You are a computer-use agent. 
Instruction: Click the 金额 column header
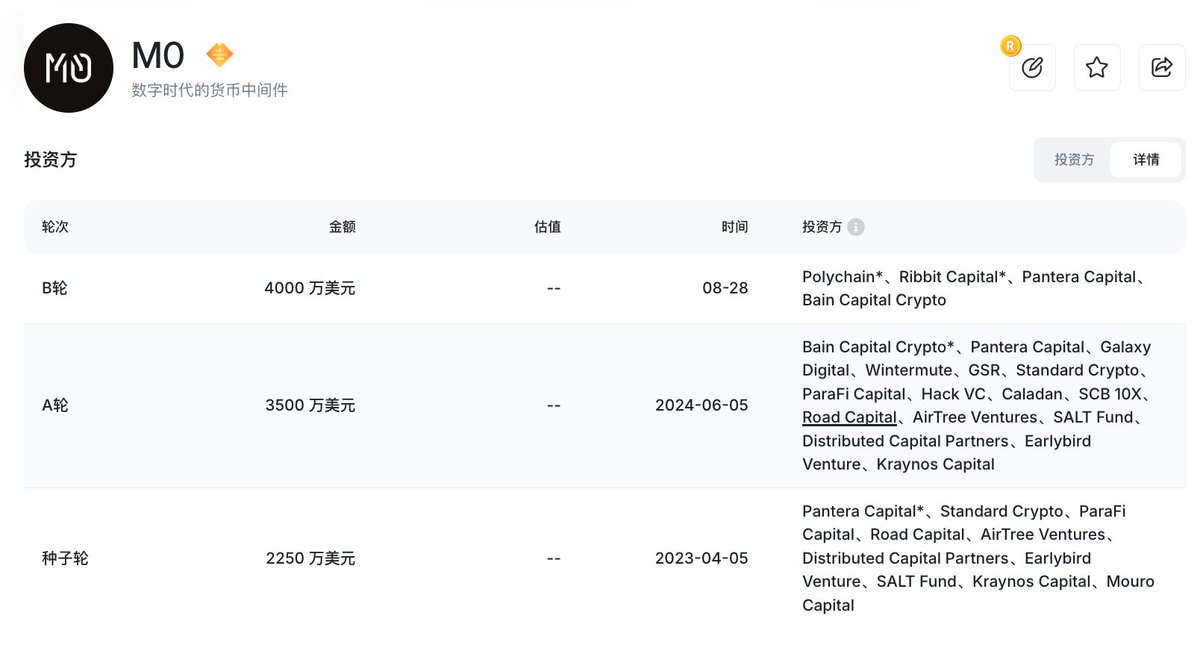tap(342, 227)
